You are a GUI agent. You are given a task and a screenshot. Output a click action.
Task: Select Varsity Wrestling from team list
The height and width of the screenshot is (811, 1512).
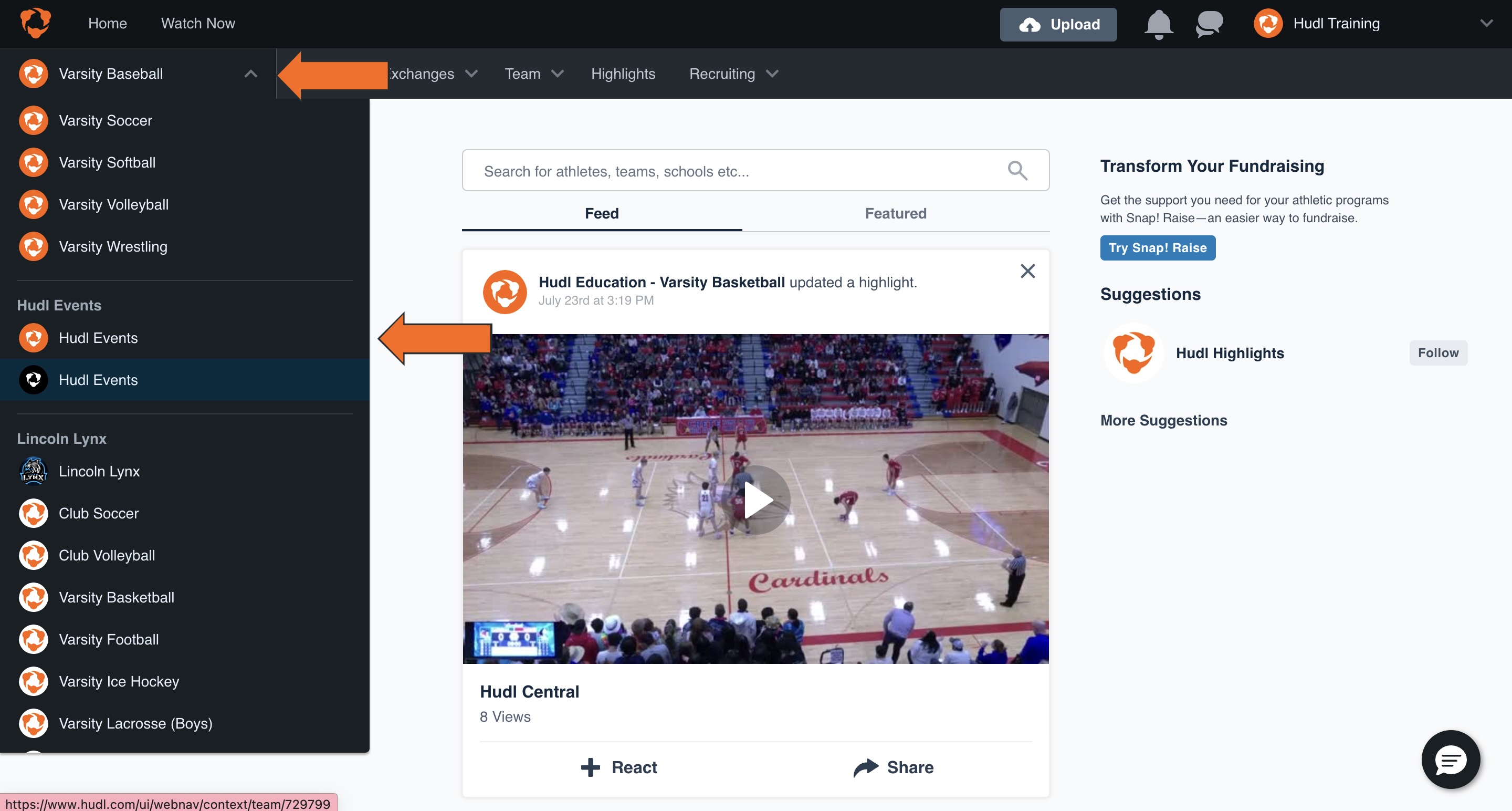(x=184, y=247)
